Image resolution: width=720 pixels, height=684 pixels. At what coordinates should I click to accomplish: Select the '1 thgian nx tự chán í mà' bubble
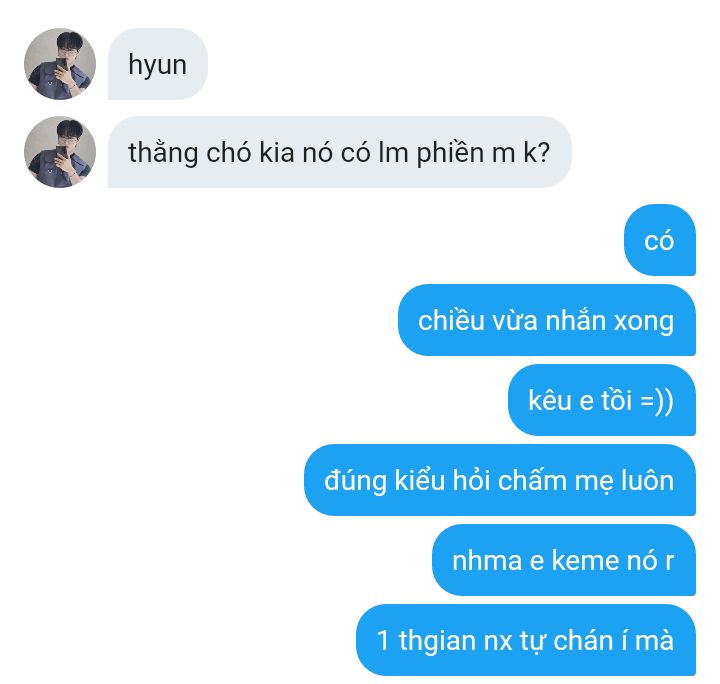point(526,640)
